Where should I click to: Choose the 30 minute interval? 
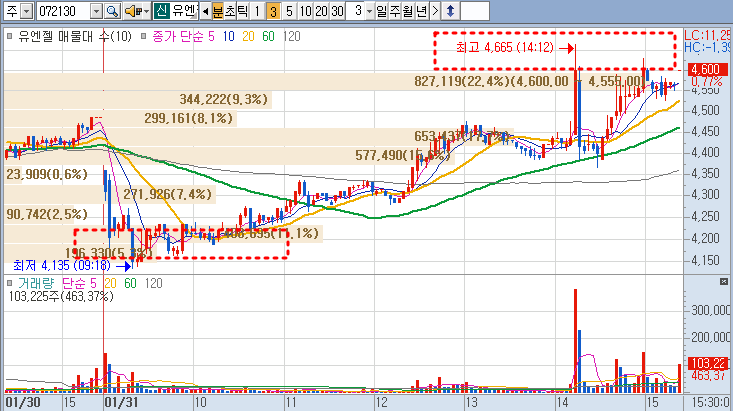click(337, 11)
